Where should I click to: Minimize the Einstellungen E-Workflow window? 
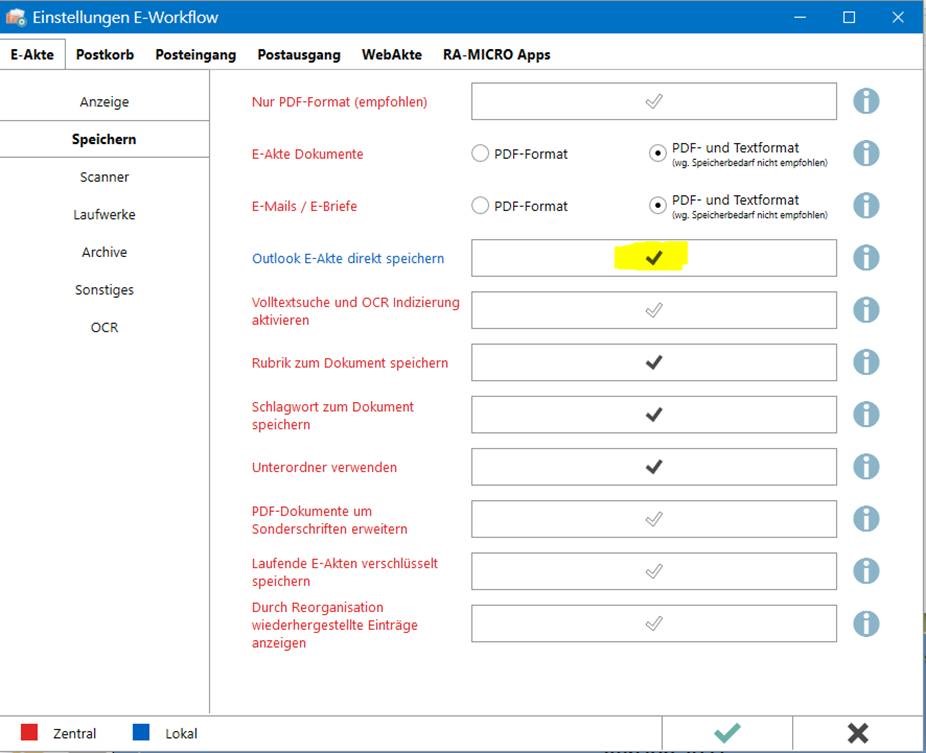tap(800, 17)
